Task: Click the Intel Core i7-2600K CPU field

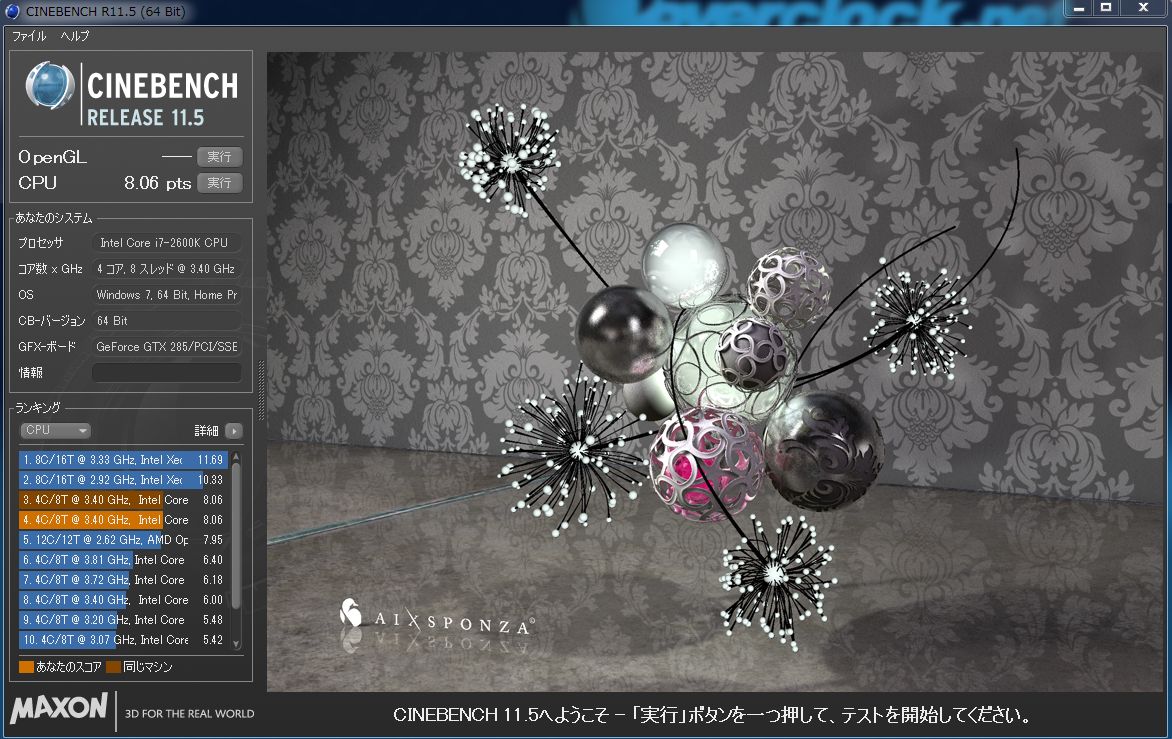Action: 167,243
